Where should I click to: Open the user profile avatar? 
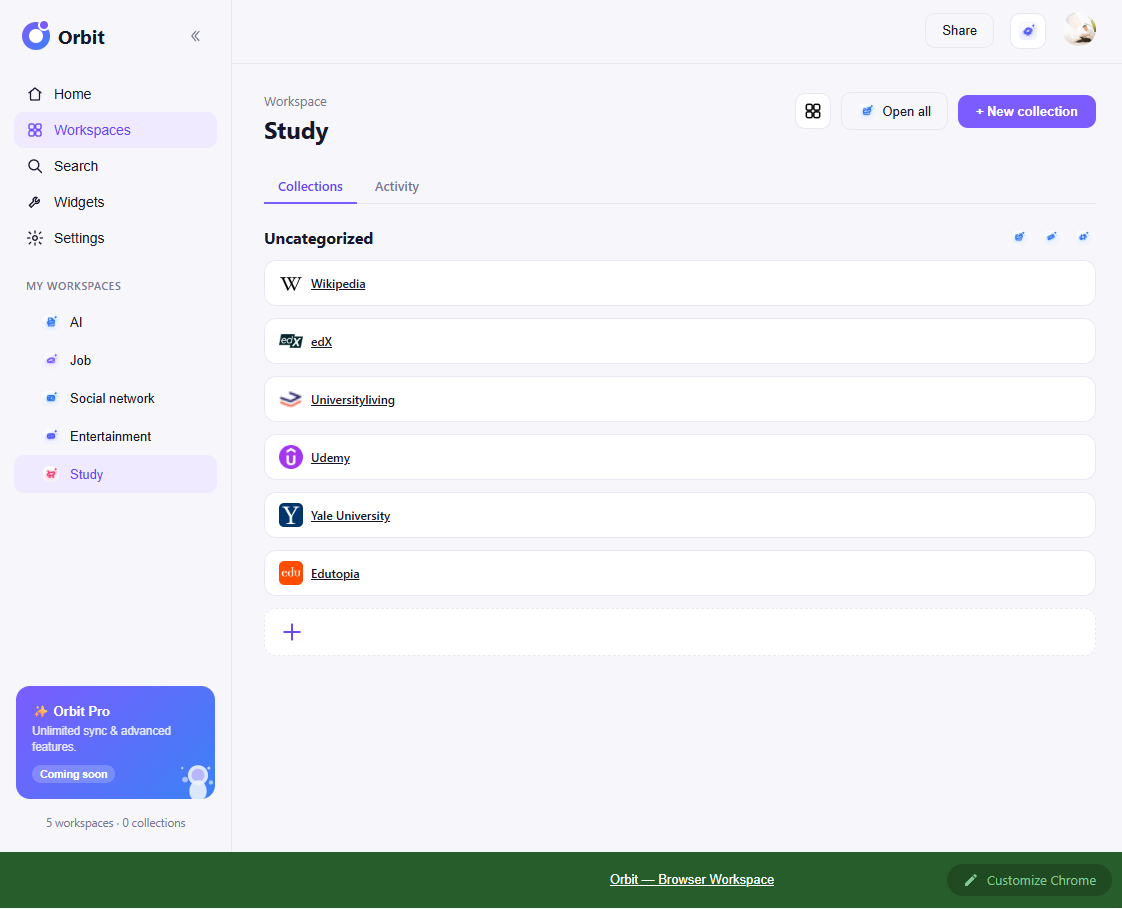coord(1079,30)
